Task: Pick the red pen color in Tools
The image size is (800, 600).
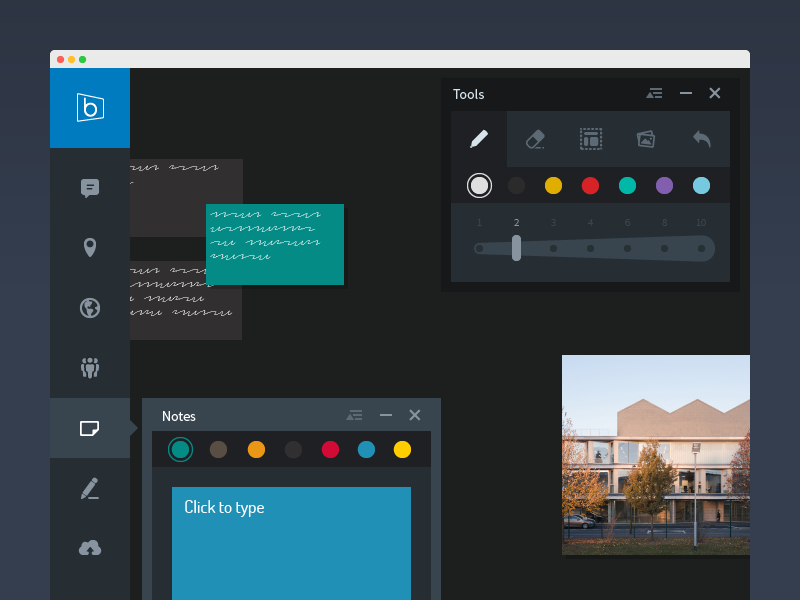Action: [590, 185]
